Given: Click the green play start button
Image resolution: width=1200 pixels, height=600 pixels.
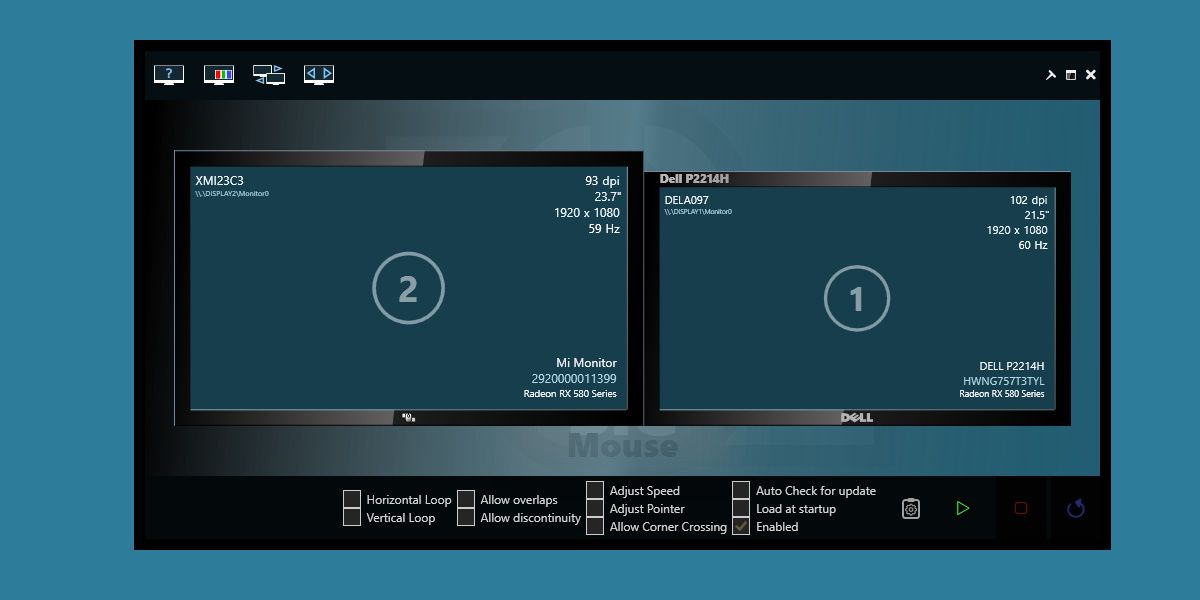Looking at the screenshot, I should 963,508.
